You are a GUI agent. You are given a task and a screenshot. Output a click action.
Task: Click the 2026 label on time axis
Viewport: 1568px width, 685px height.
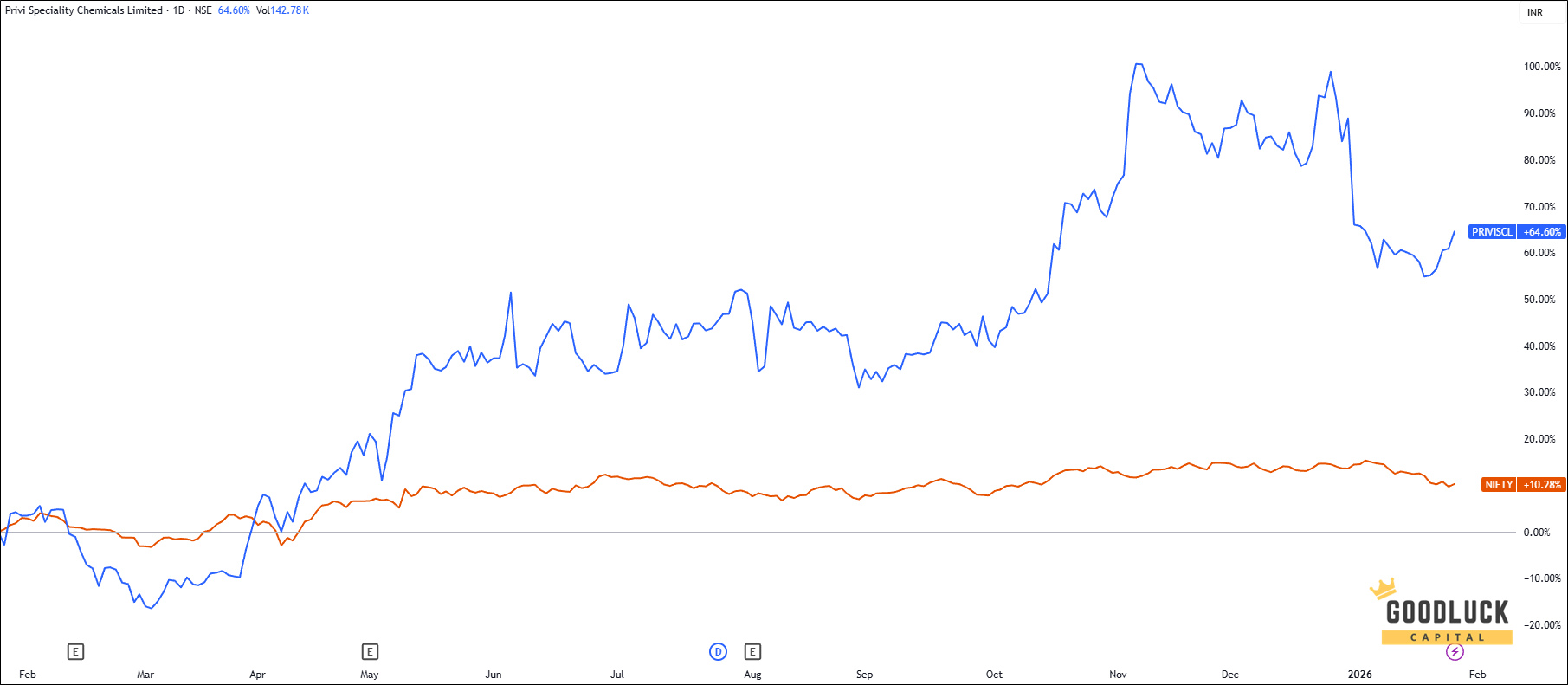pos(1359,675)
